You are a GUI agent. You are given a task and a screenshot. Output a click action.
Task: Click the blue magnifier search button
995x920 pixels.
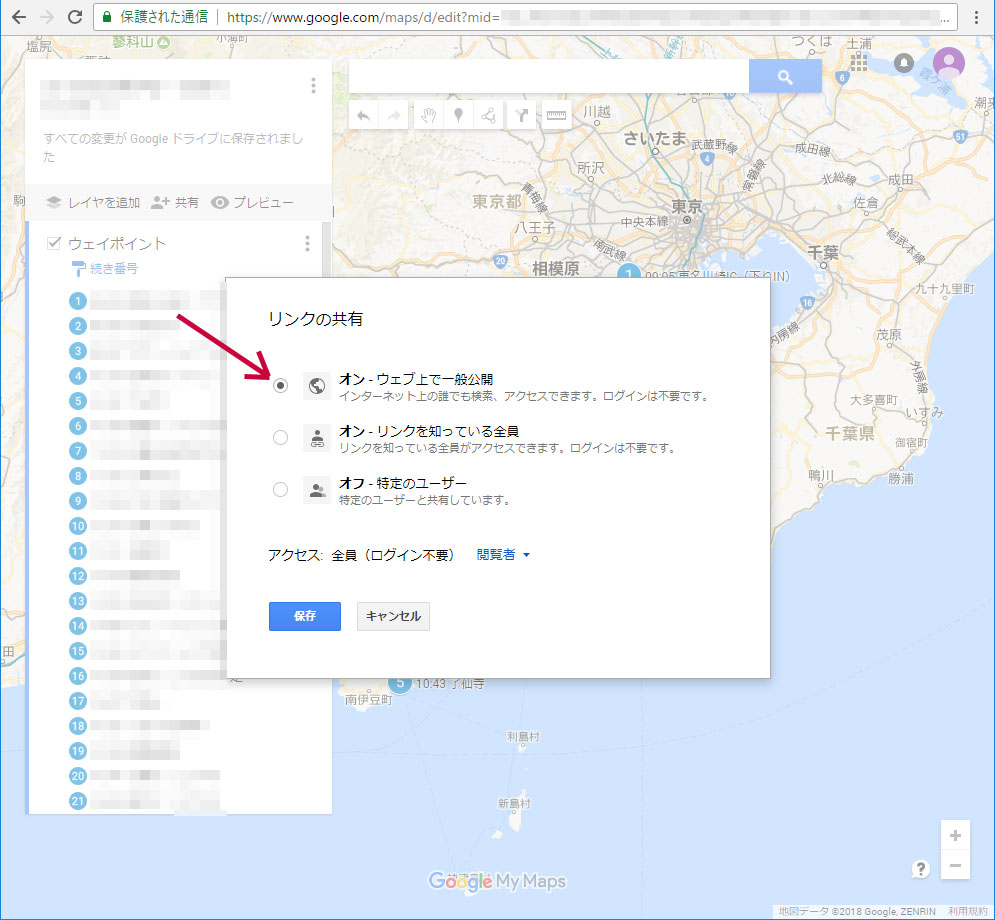point(785,76)
